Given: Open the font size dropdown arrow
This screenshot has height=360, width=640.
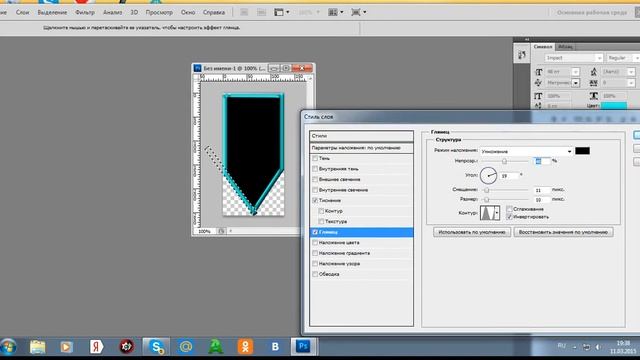Looking at the screenshot, I should pos(576,72).
